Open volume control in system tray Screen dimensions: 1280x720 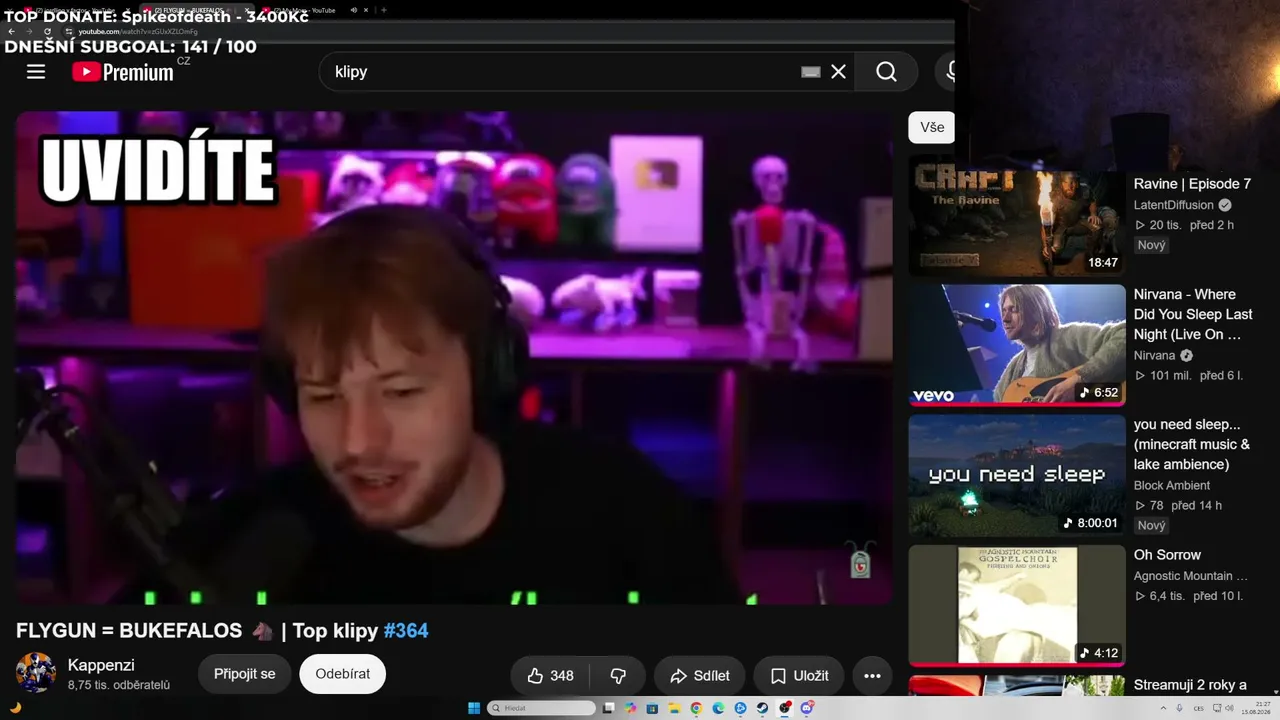point(1230,708)
